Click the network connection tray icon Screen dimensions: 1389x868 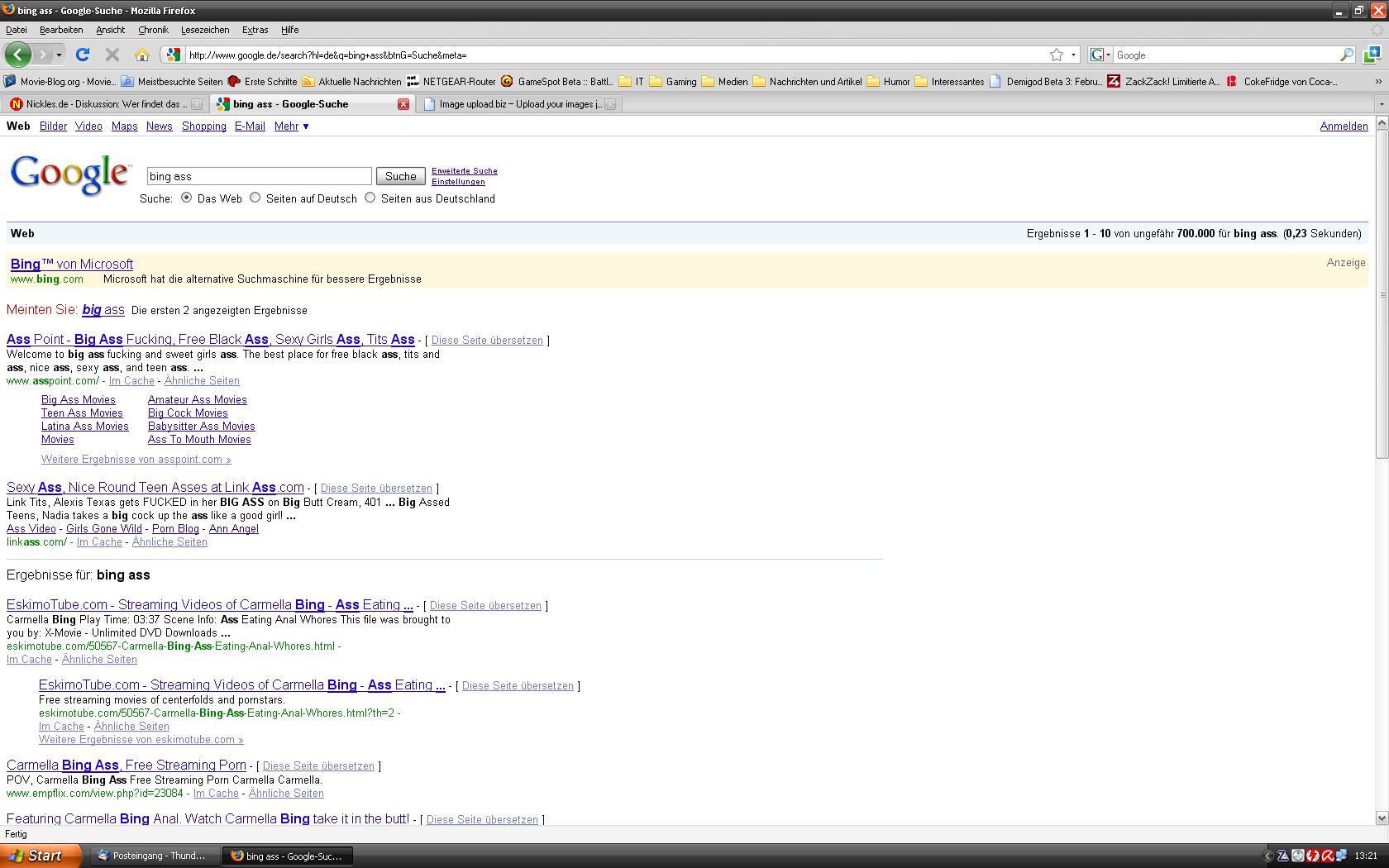tap(1343, 856)
